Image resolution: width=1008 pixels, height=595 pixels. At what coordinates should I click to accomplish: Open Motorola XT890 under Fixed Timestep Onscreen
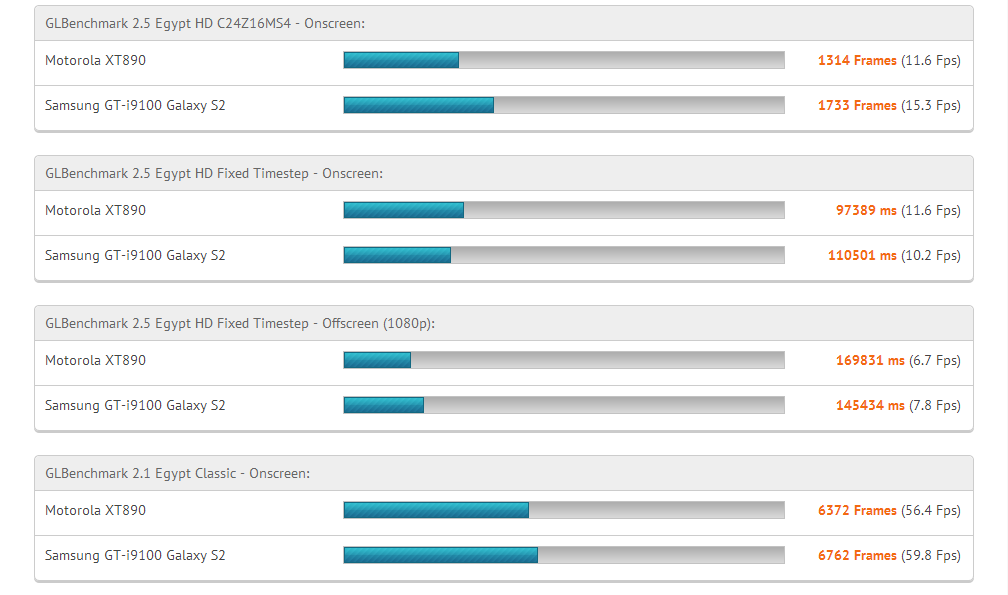tap(95, 210)
